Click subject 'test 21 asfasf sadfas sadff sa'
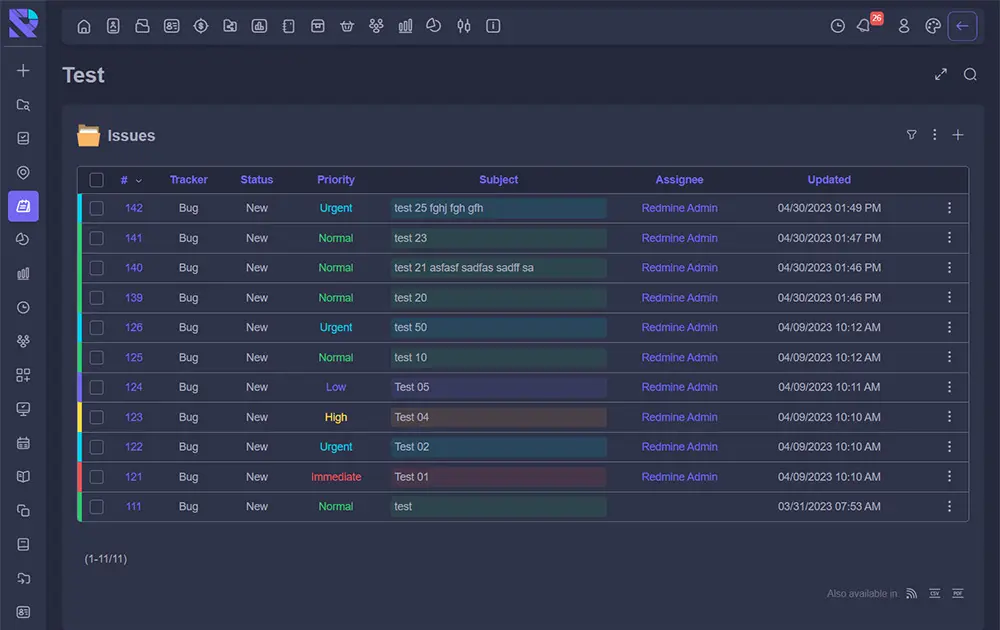This screenshot has width=1000, height=630. 464,268
